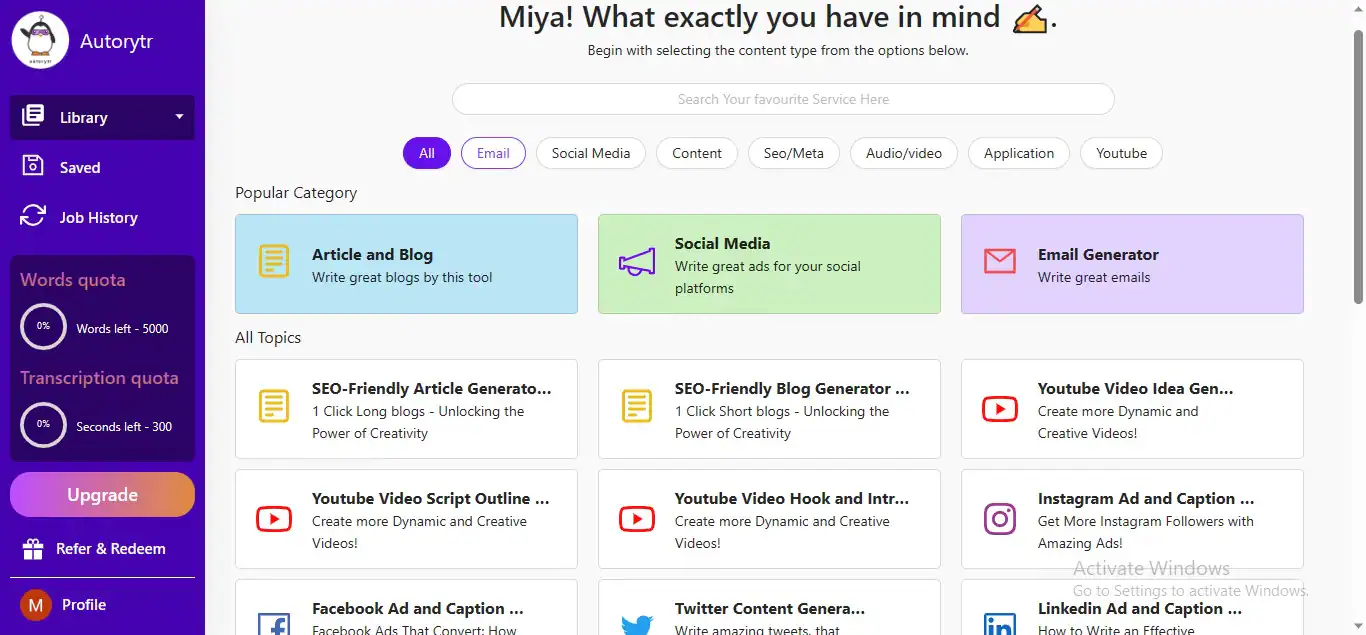Switch to the Email filter tab
1366x635 pixels.
tap(493, 153)
